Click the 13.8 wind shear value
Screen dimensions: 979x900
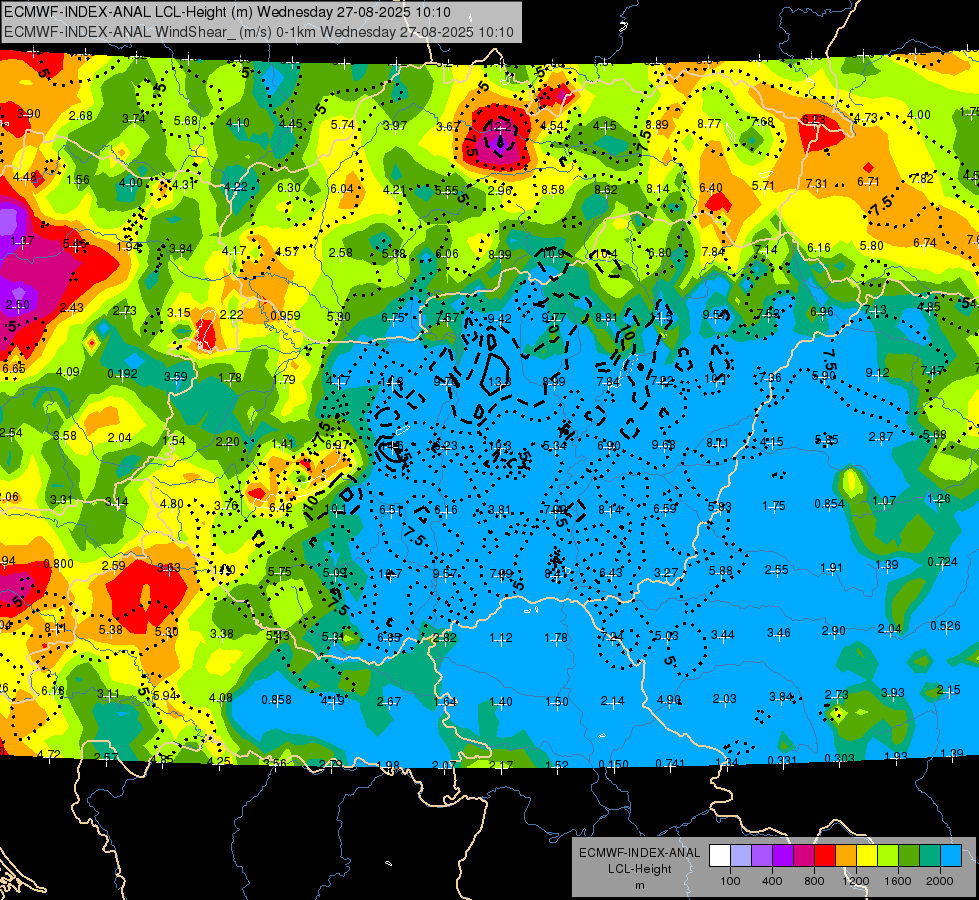tap(499, 382)
